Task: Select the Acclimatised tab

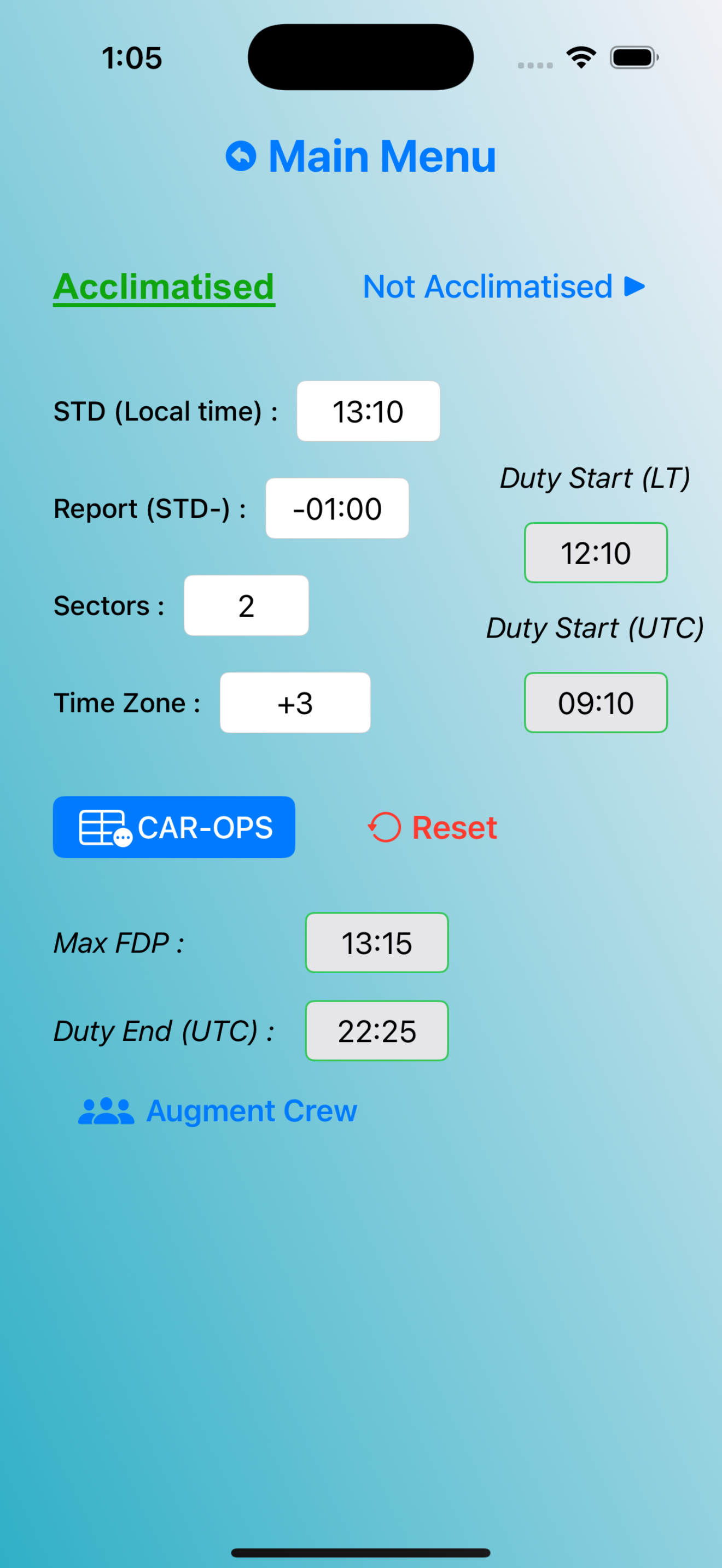Action: click(x=164, y=286)
